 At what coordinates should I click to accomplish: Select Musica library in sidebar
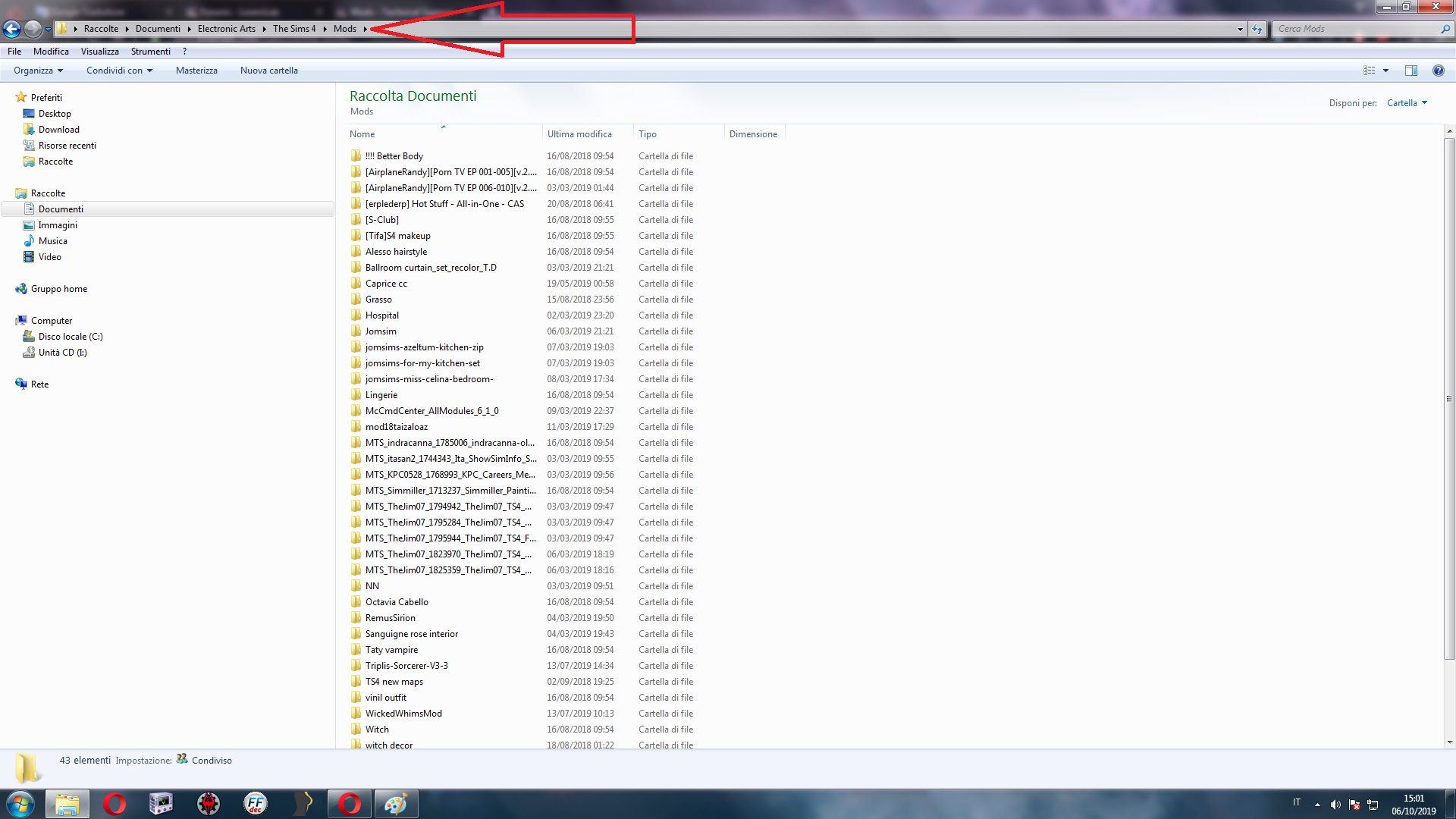click(53, 241)
